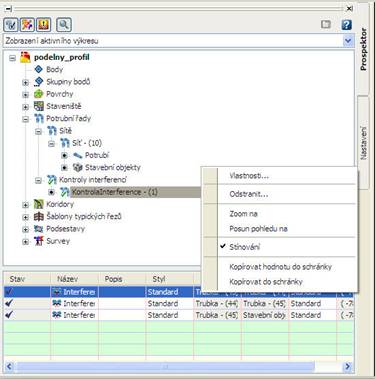The width and height of the screenshot is (375, 379).
Task: Click the status checkmark in third table row
Action: point(9,315)
